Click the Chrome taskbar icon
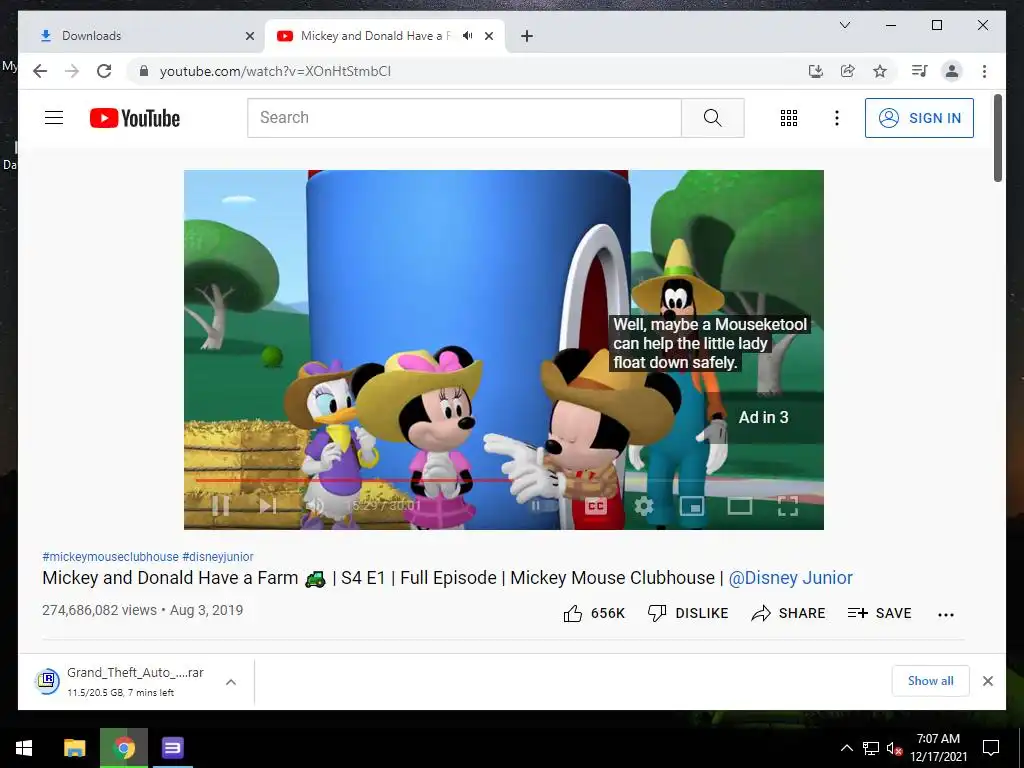This screenshot has height=768, width=1024. tap(124, 748)
